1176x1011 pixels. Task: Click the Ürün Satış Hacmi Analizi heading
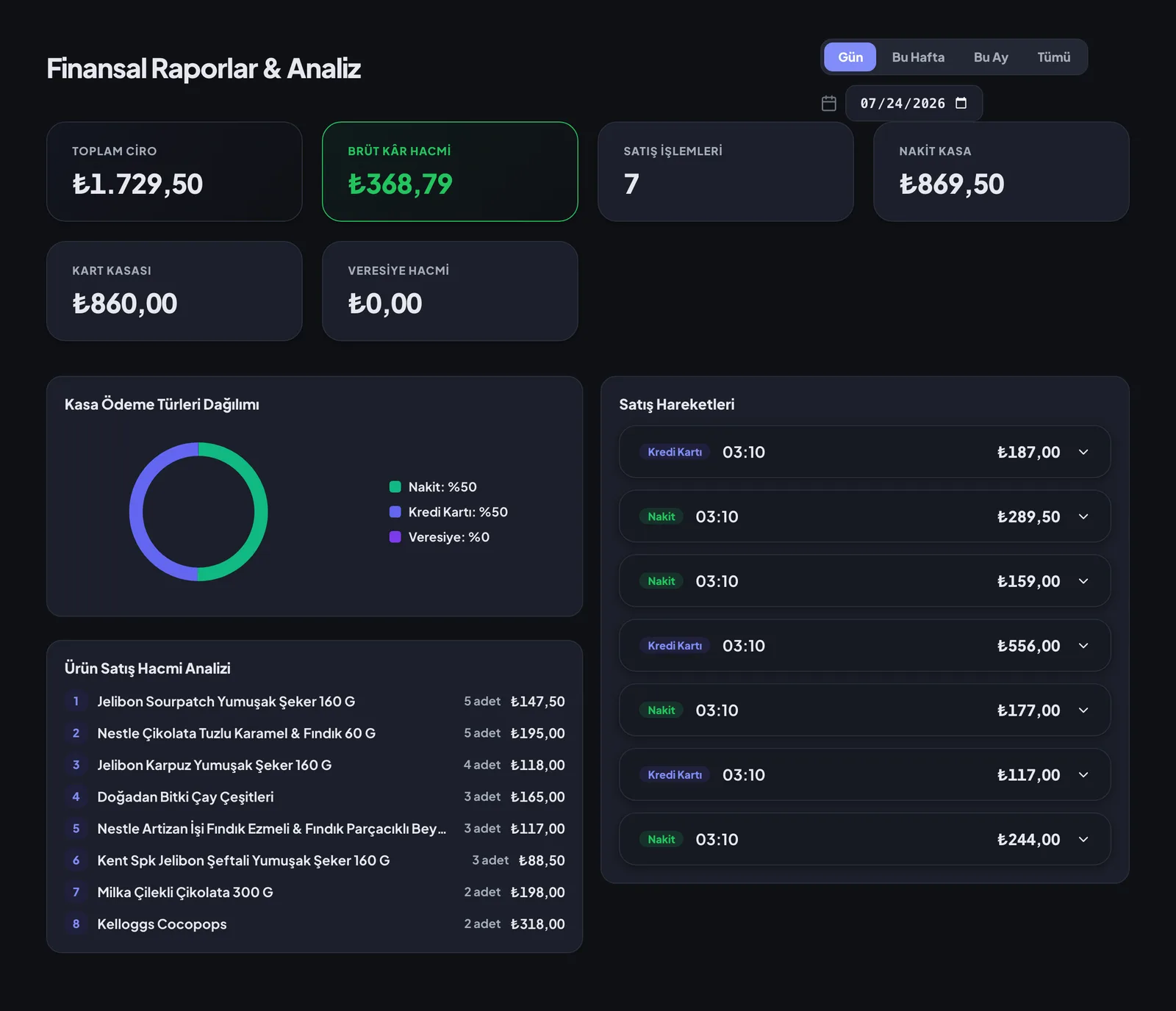click(x=148, y=668)
